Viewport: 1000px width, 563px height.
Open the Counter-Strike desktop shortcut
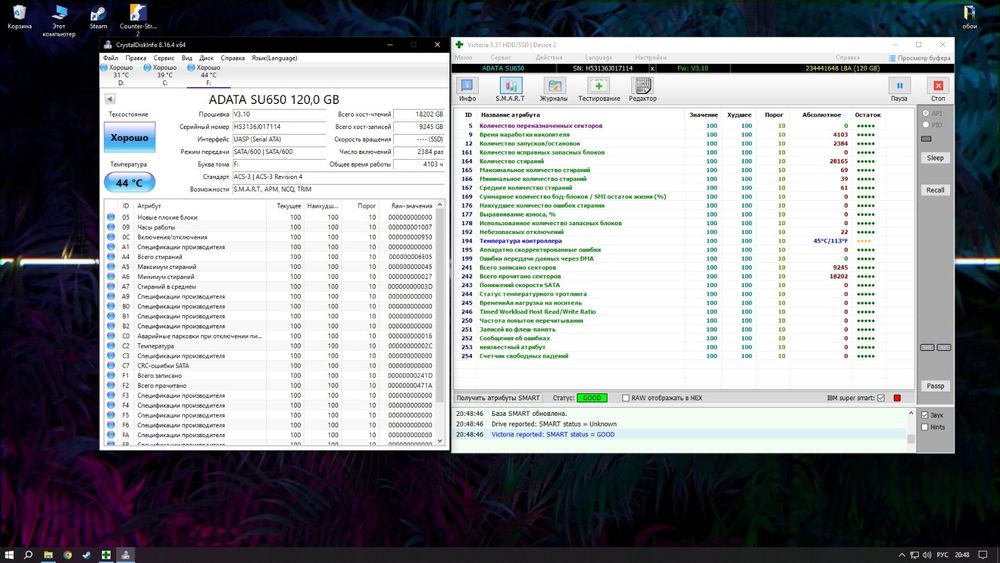[138, 20]
